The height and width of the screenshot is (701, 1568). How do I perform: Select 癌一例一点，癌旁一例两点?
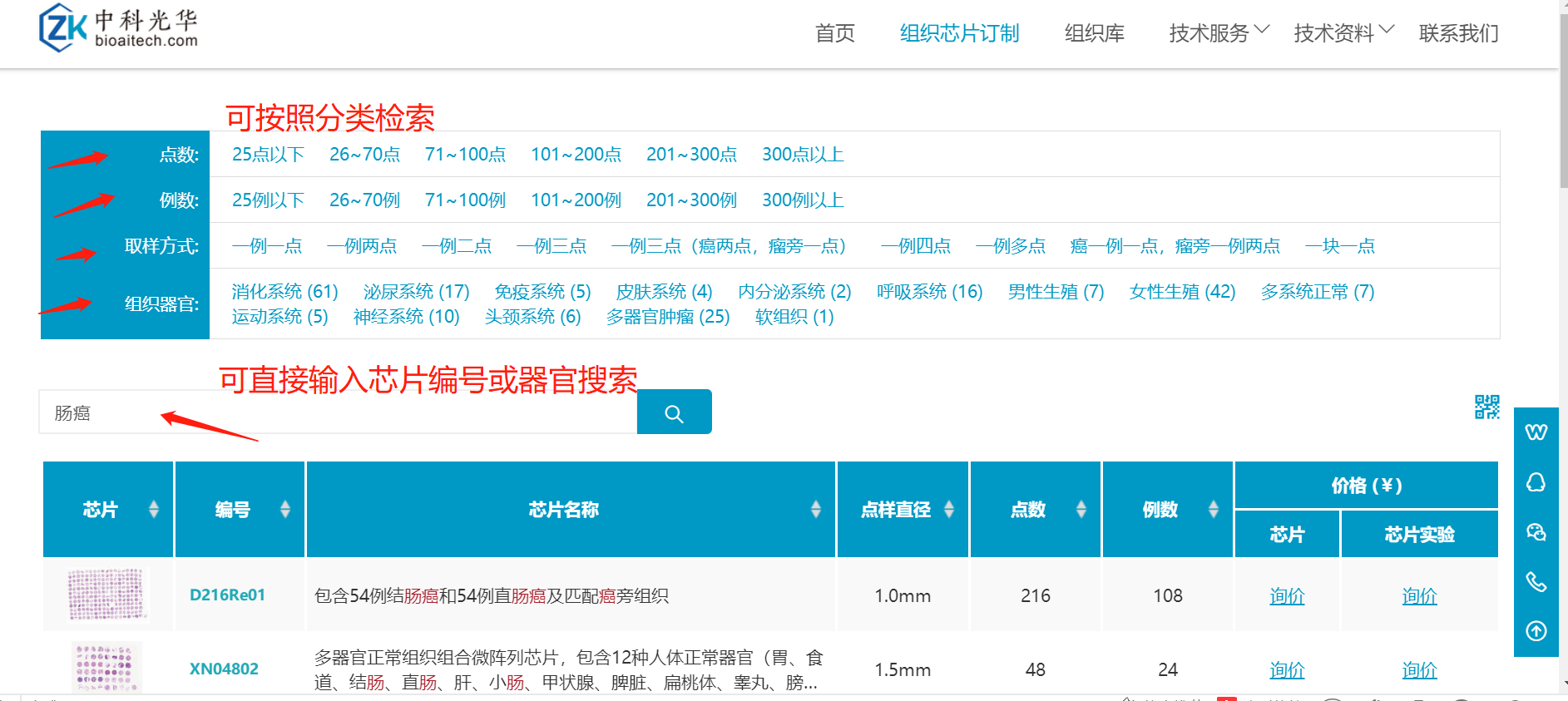coord(1175,246)
